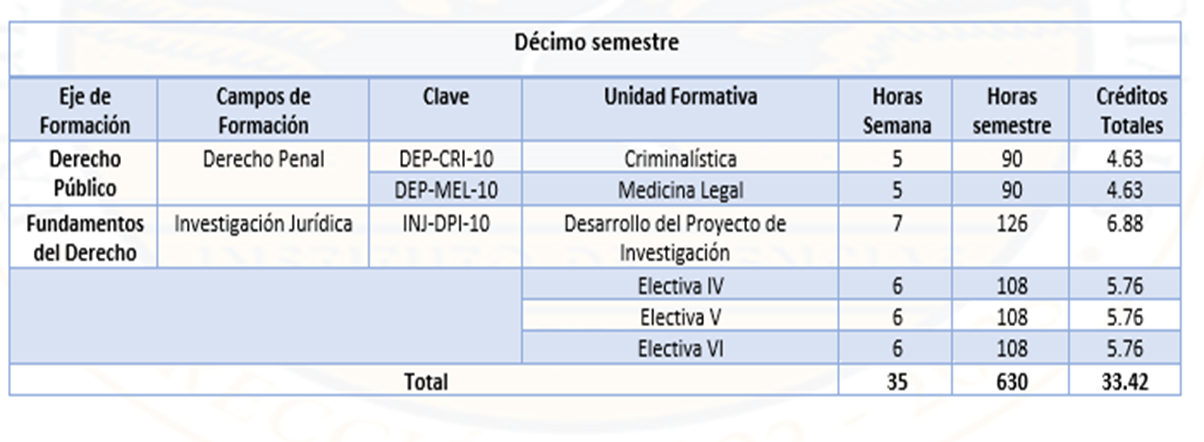Screen dimensions: 1204x442
Task: Click the "Clave" column header
Action: pyautogui.click(x=445, y=98)
